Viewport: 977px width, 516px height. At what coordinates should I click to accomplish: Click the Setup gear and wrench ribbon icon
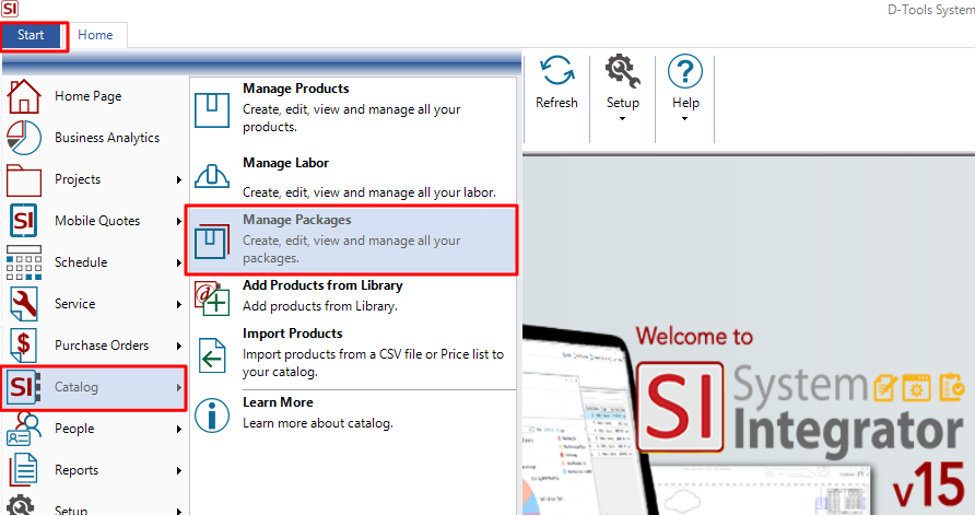click(622, 70)
